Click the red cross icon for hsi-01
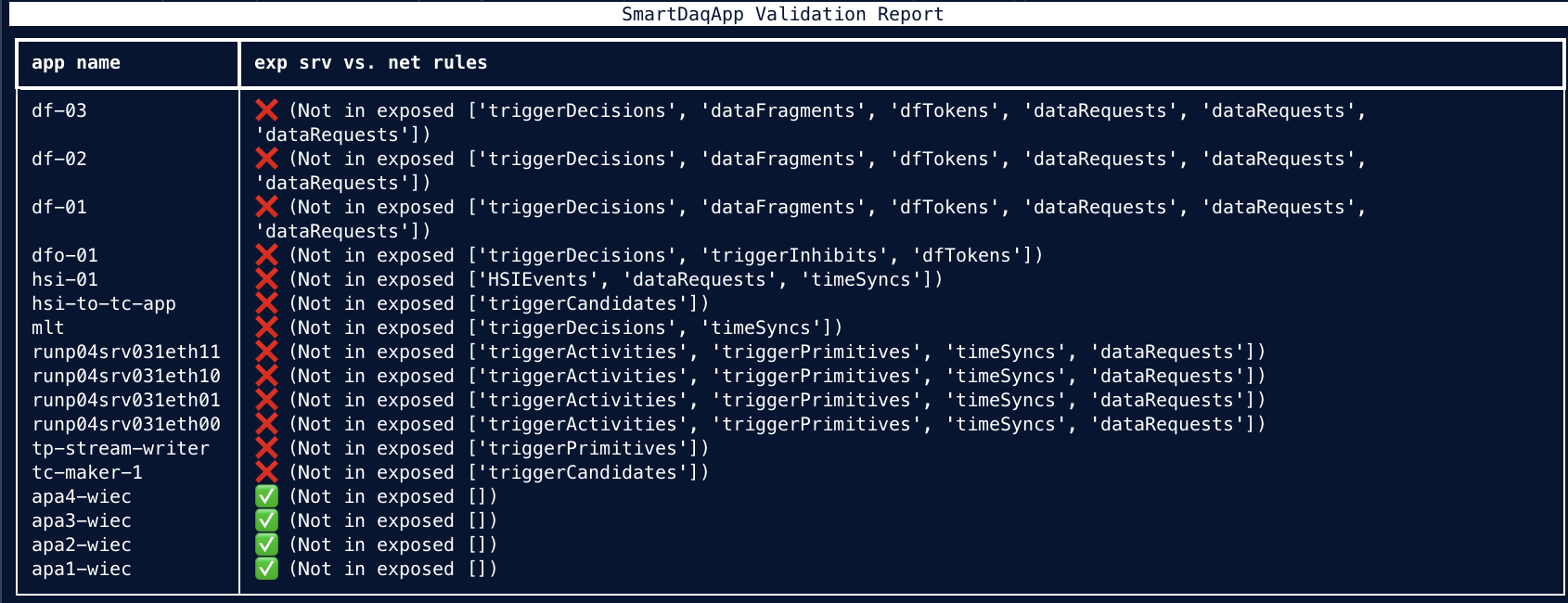The image size is (1568, 603). [266, 279]
